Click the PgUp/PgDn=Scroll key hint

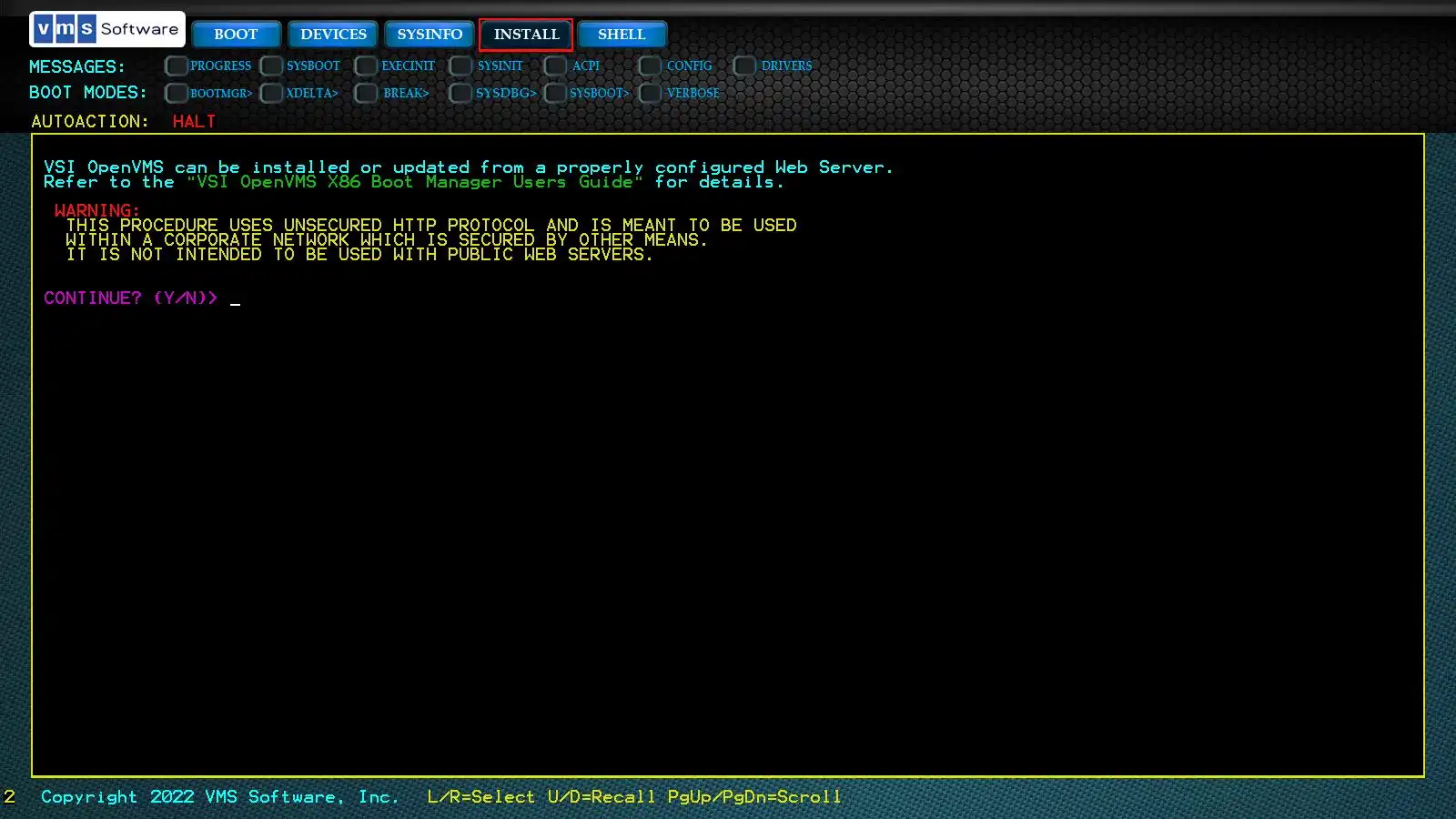click(x=754, y=796)
